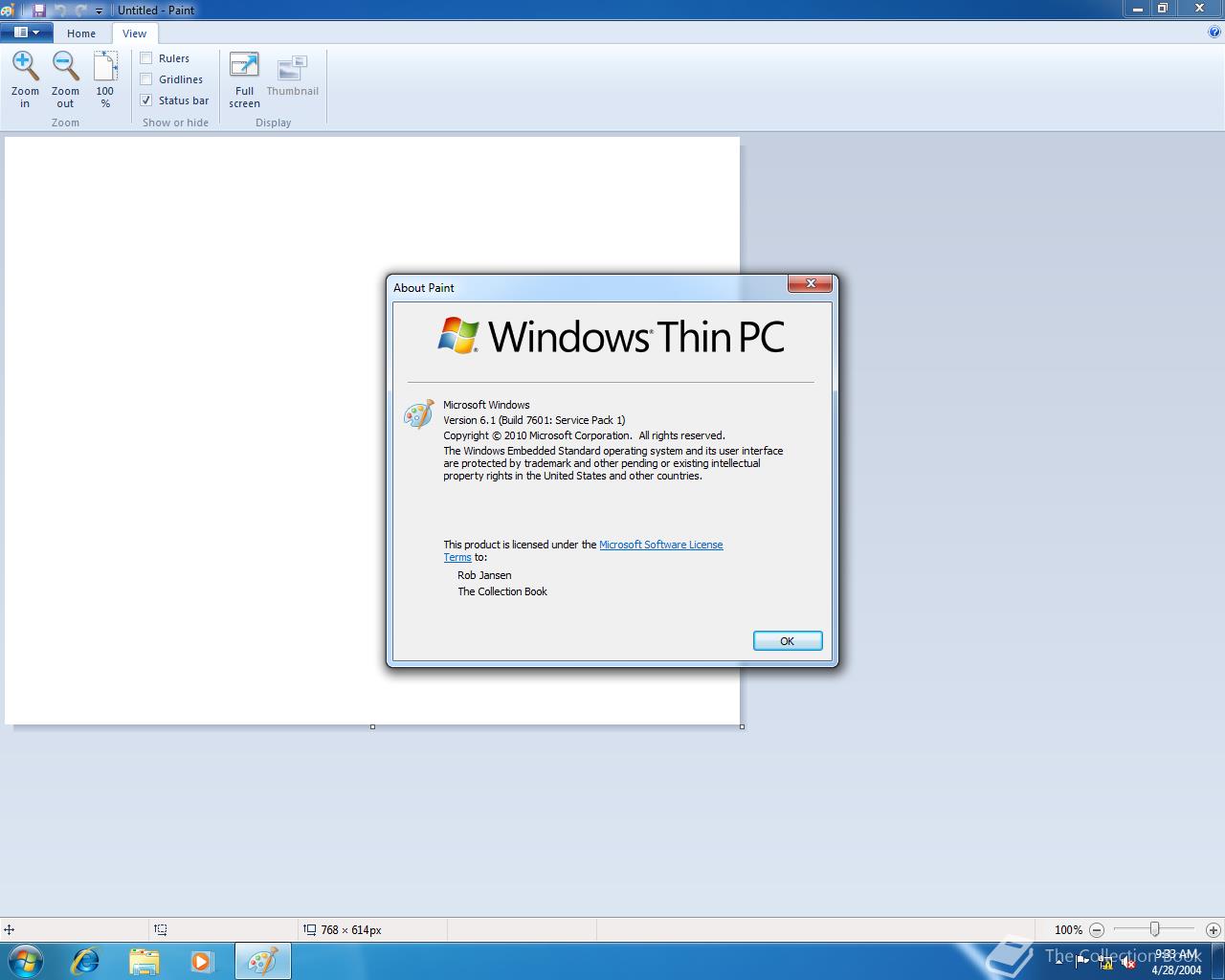This screenshot has width=1225, height=980.
Task: Open the Microsoft Software License link
Action: click(x=660, y=545)
